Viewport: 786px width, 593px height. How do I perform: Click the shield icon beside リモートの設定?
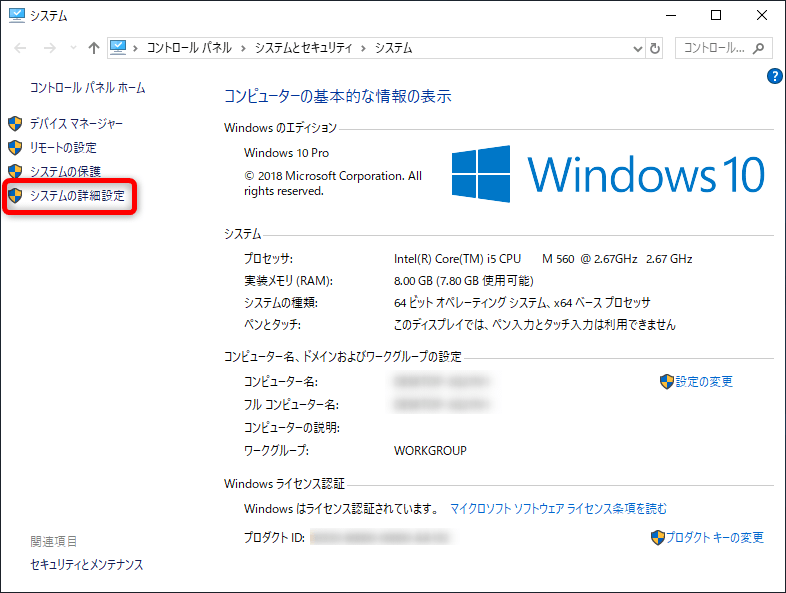15,147
